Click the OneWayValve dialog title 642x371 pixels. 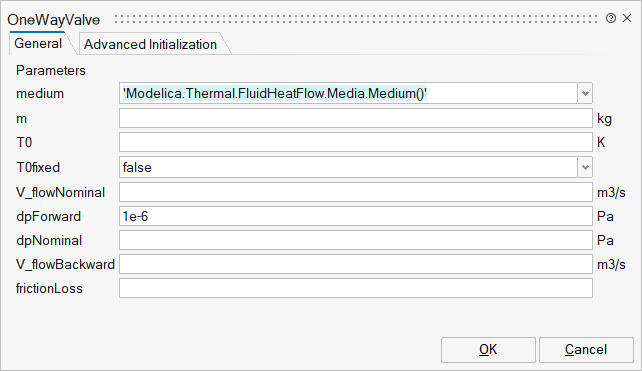click(x=54, y=20)
